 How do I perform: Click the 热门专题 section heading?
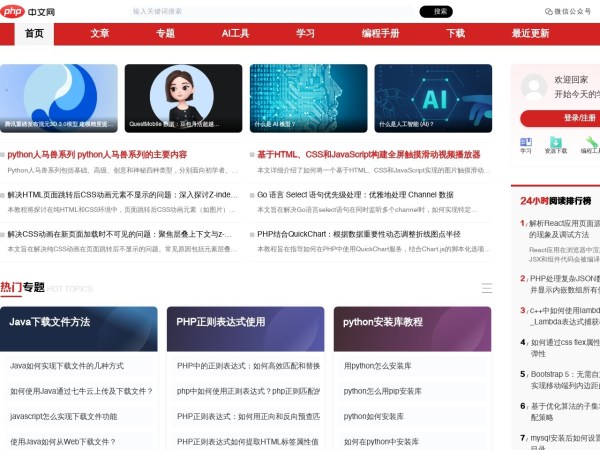click(x=23, y=287)
